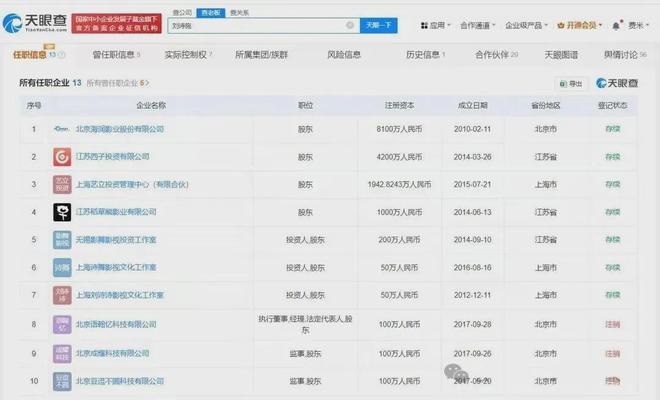Viewport: 660px width, 400px height.
Task: Click the purple company logo in row 9
Action: (x=62, y=354)
